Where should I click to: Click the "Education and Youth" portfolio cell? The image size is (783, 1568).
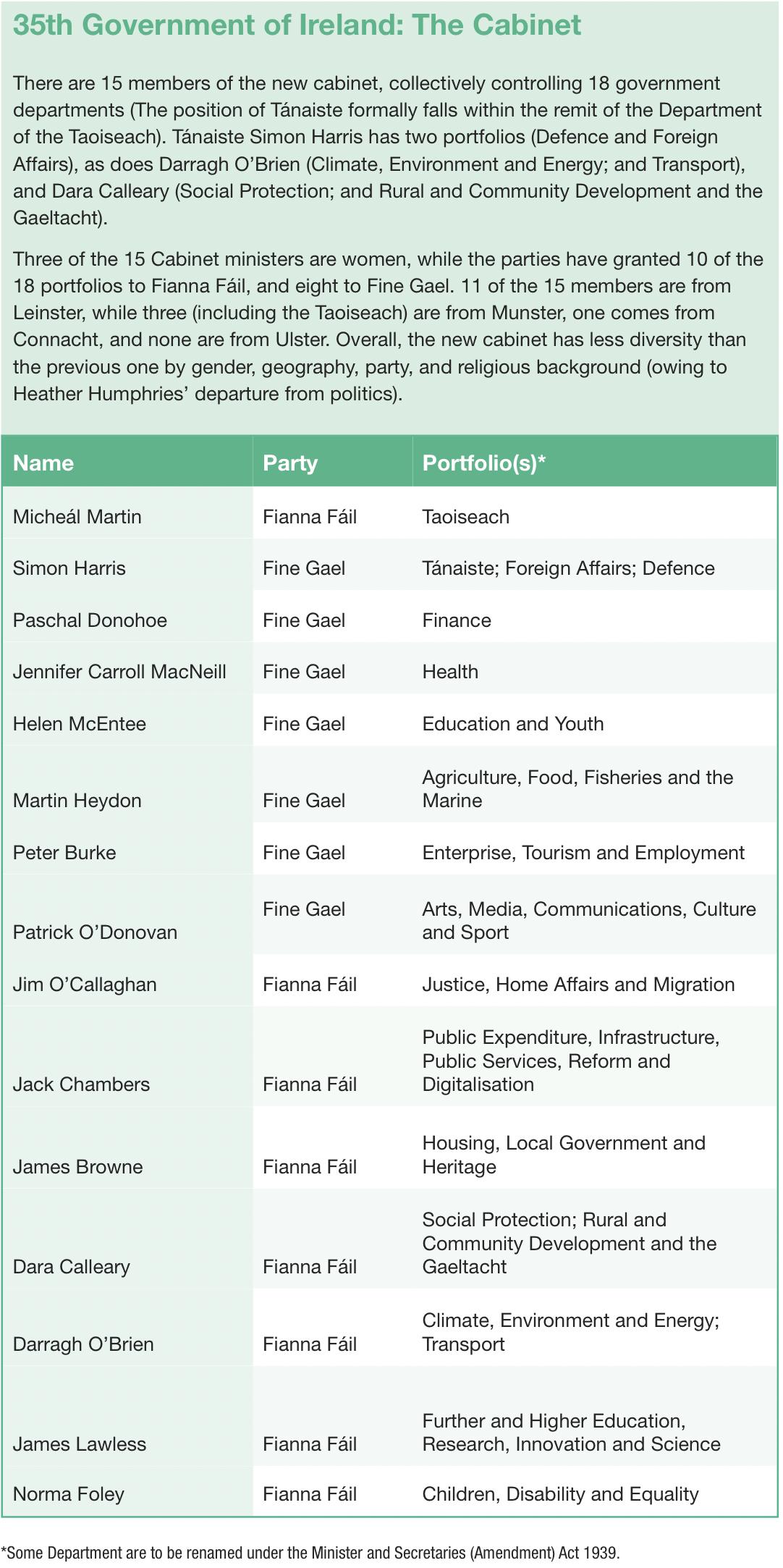pyautogui.click(x=513, y=724)
